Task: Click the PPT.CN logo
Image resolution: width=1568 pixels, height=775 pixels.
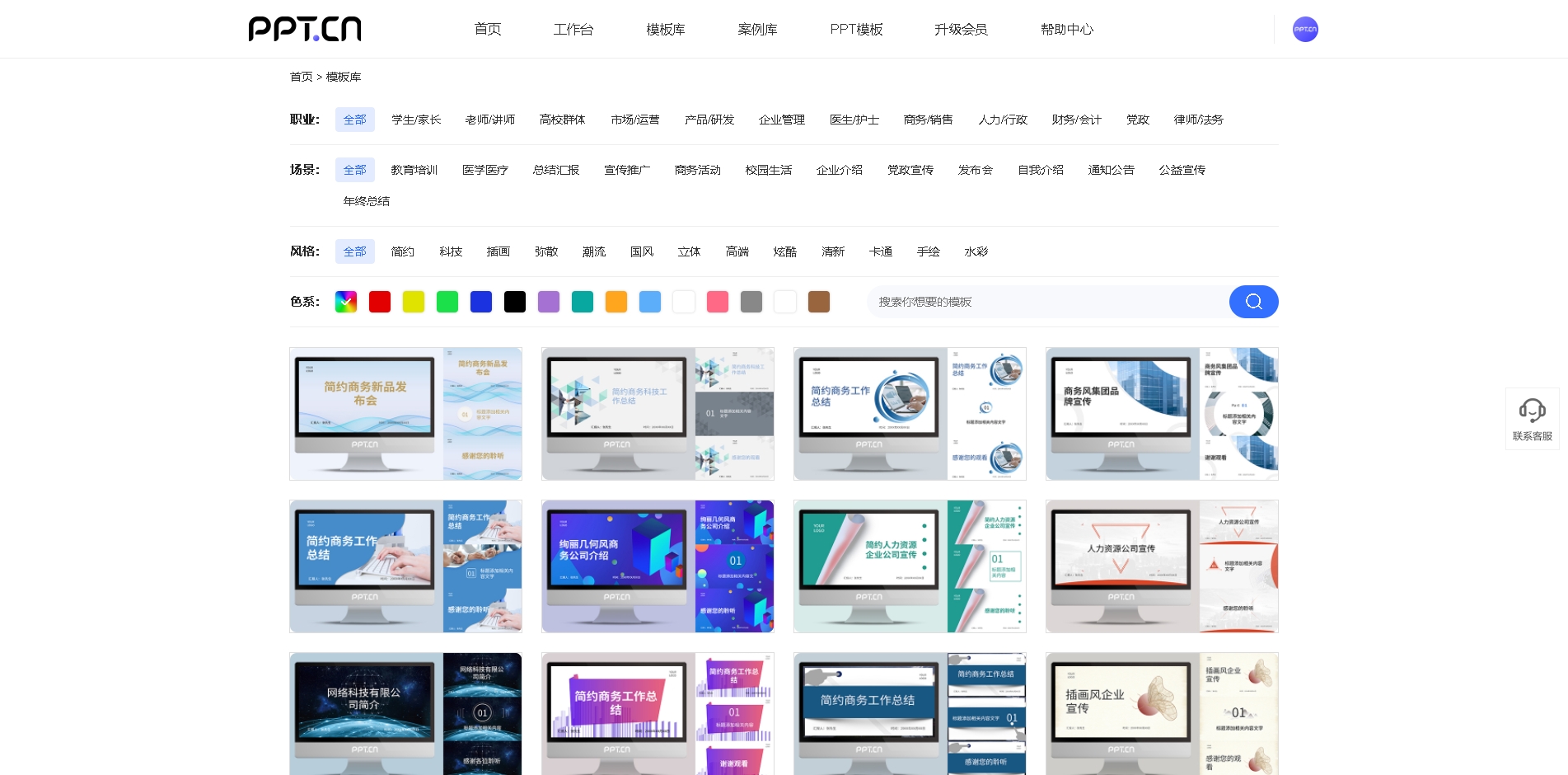Action: [x=305, y=29]
